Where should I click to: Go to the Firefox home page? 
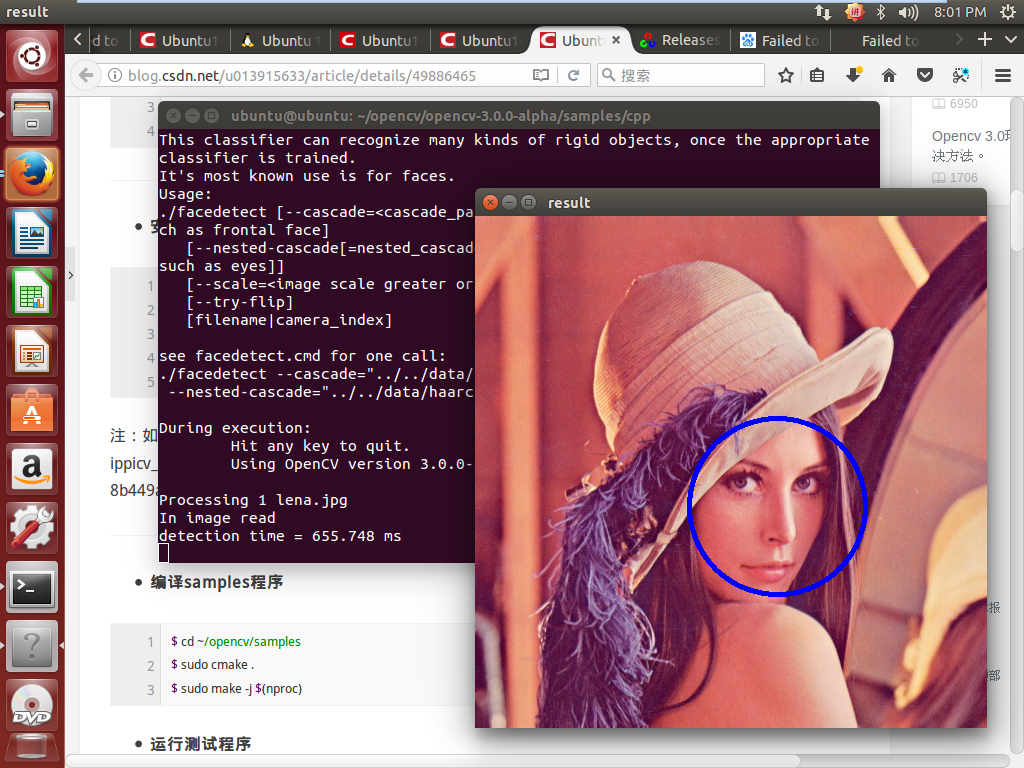click(889, 75)
